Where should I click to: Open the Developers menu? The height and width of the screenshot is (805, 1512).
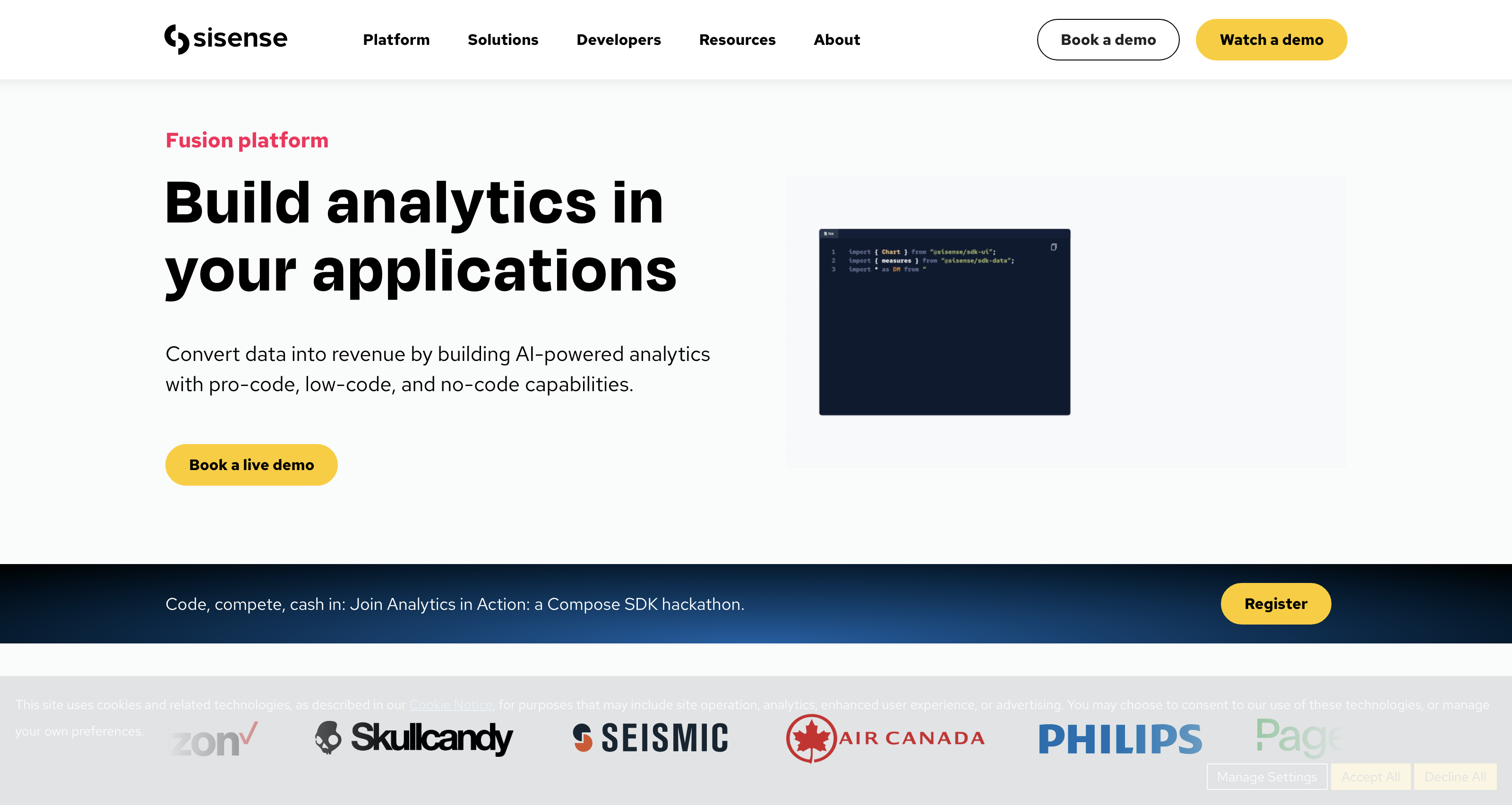coord(619,40)
